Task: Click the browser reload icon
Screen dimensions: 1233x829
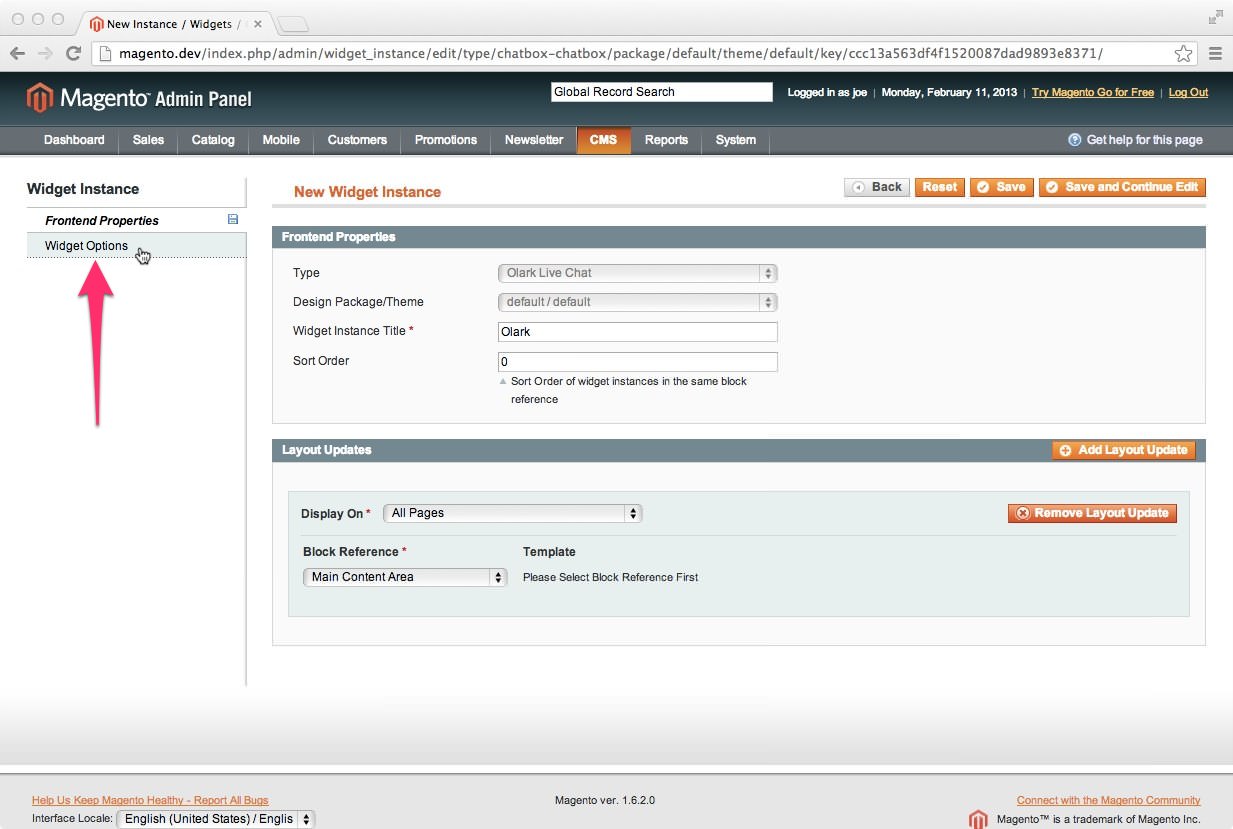Action: point(73,53)
